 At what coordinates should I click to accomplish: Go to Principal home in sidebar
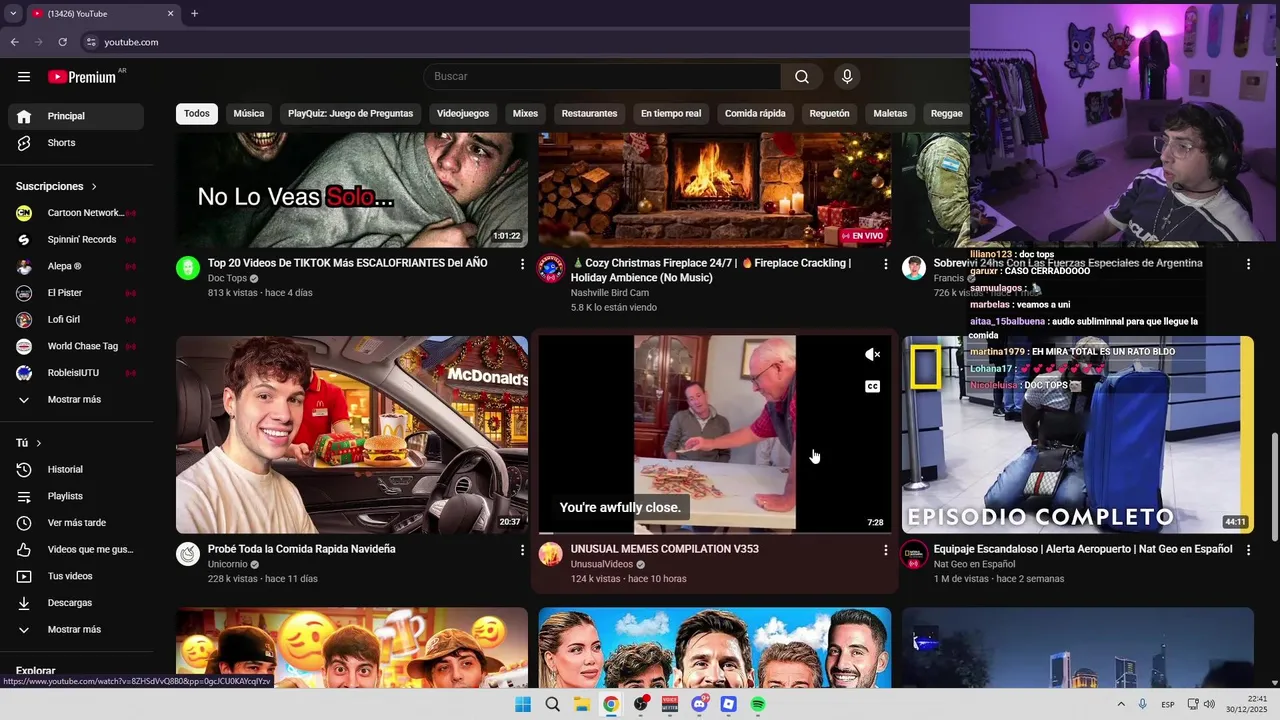pos(76,116)
